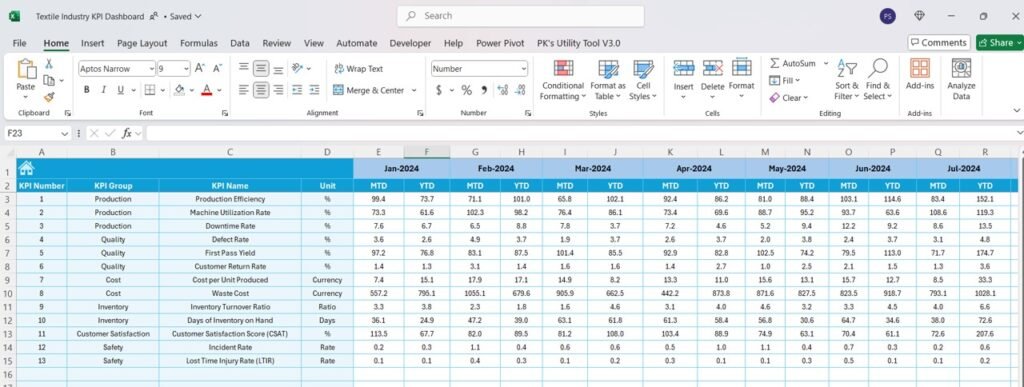Screen dimensions: 1024x387
Task: Click the Cut scissors icon
Action: tap(48, 63)
